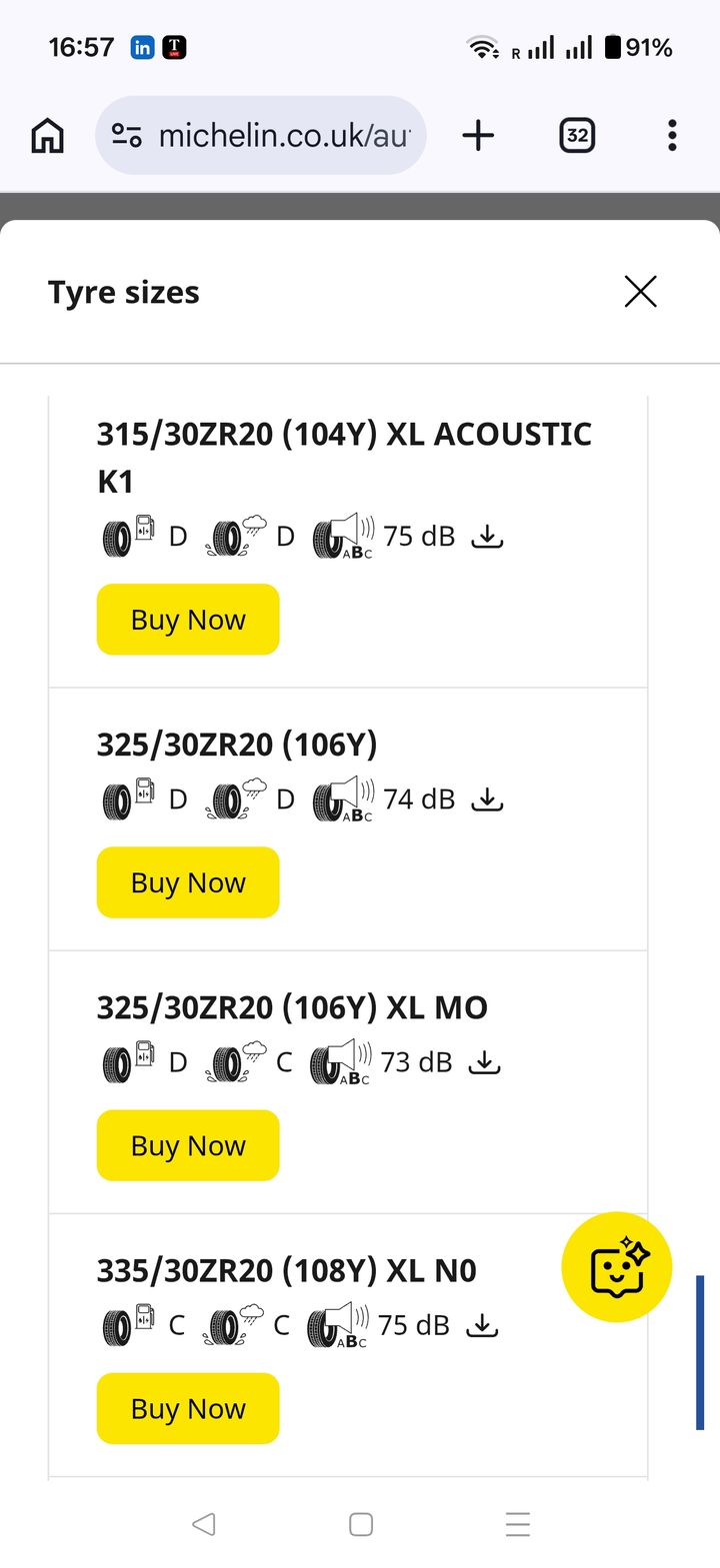Open the browser three-dot menu
The width and height of the screenshot is (720, 1568).
pos(672,135)
